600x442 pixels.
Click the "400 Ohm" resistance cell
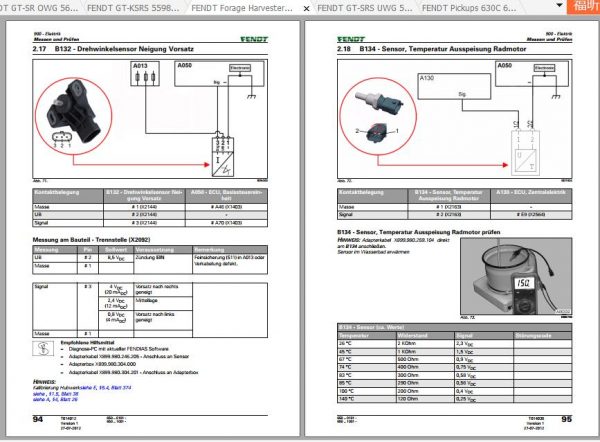(x=425, y=367)
